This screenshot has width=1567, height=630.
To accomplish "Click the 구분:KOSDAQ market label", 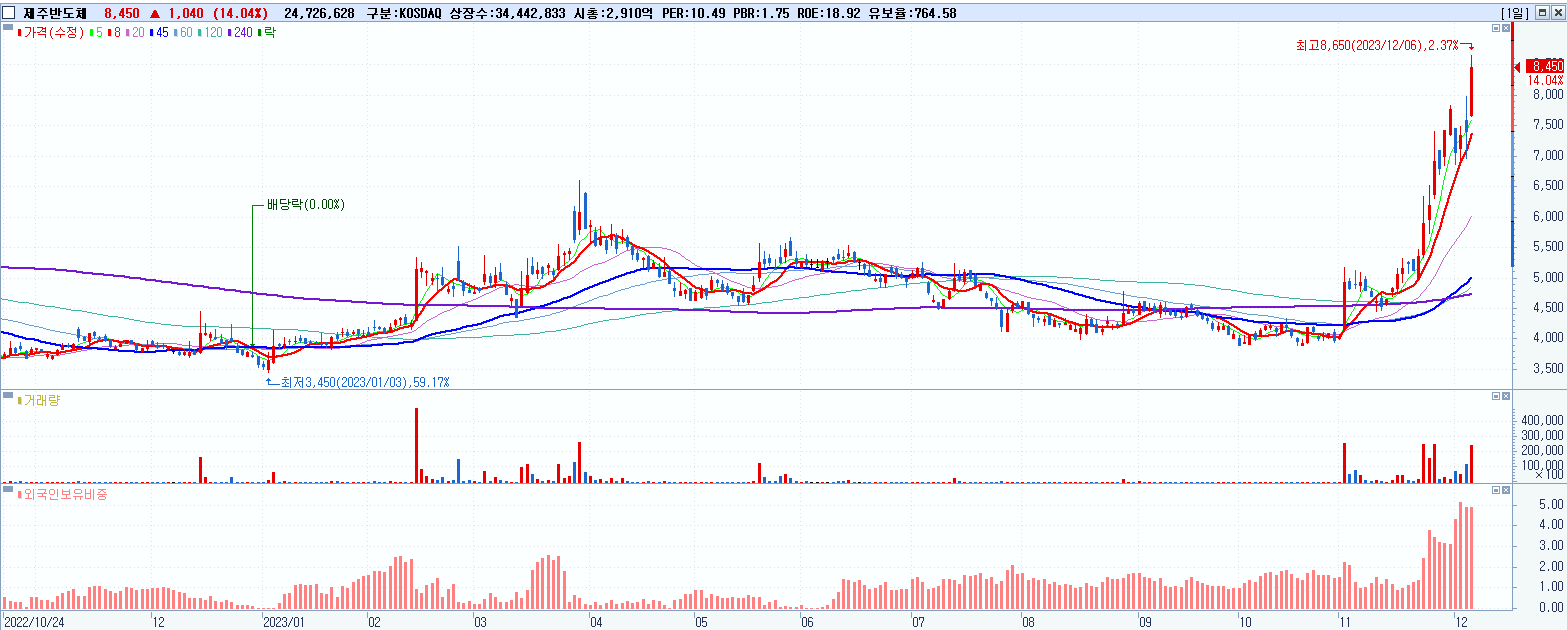I will (404, 13).
